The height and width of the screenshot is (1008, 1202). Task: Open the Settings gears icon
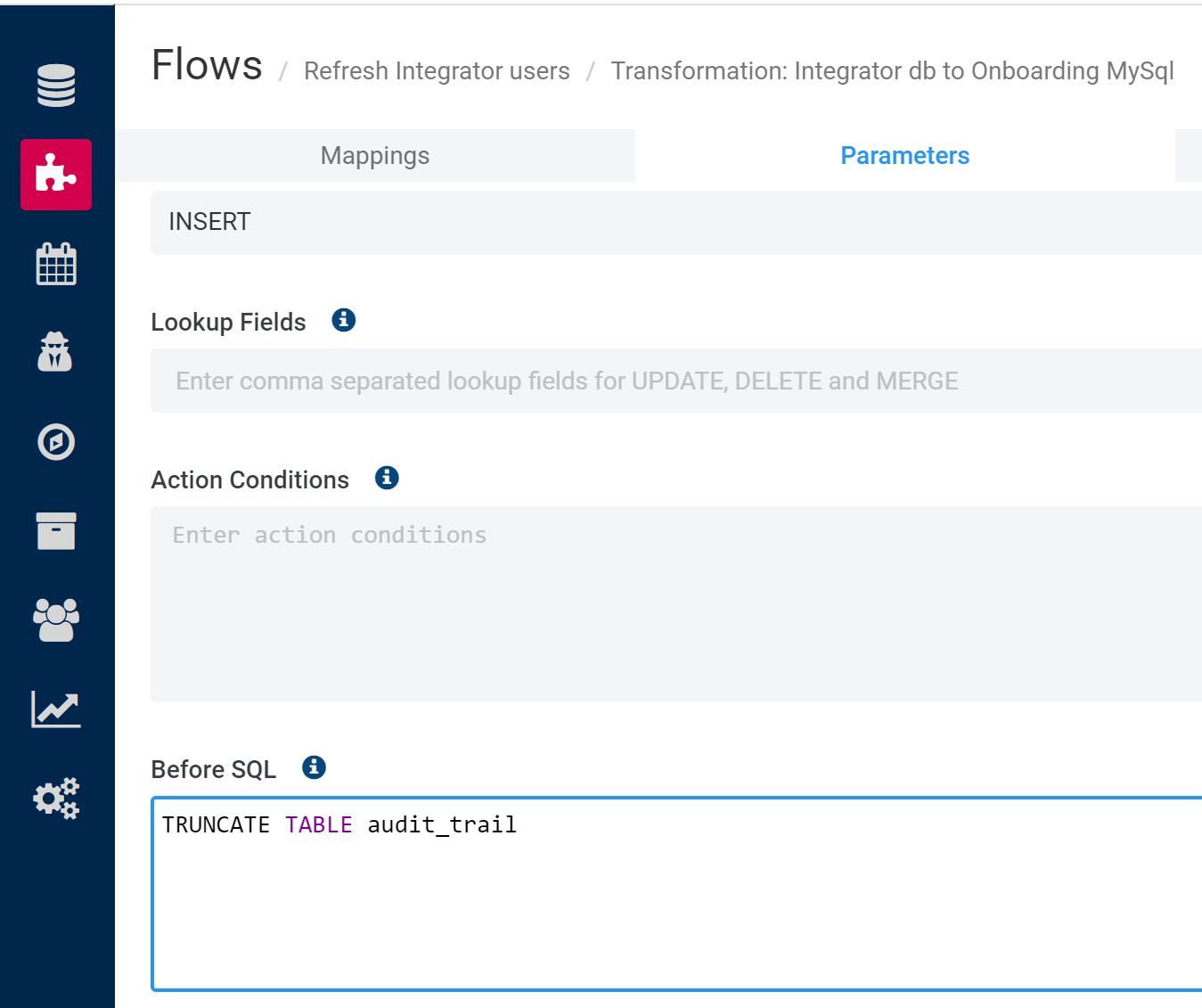[x=56, y=798]
